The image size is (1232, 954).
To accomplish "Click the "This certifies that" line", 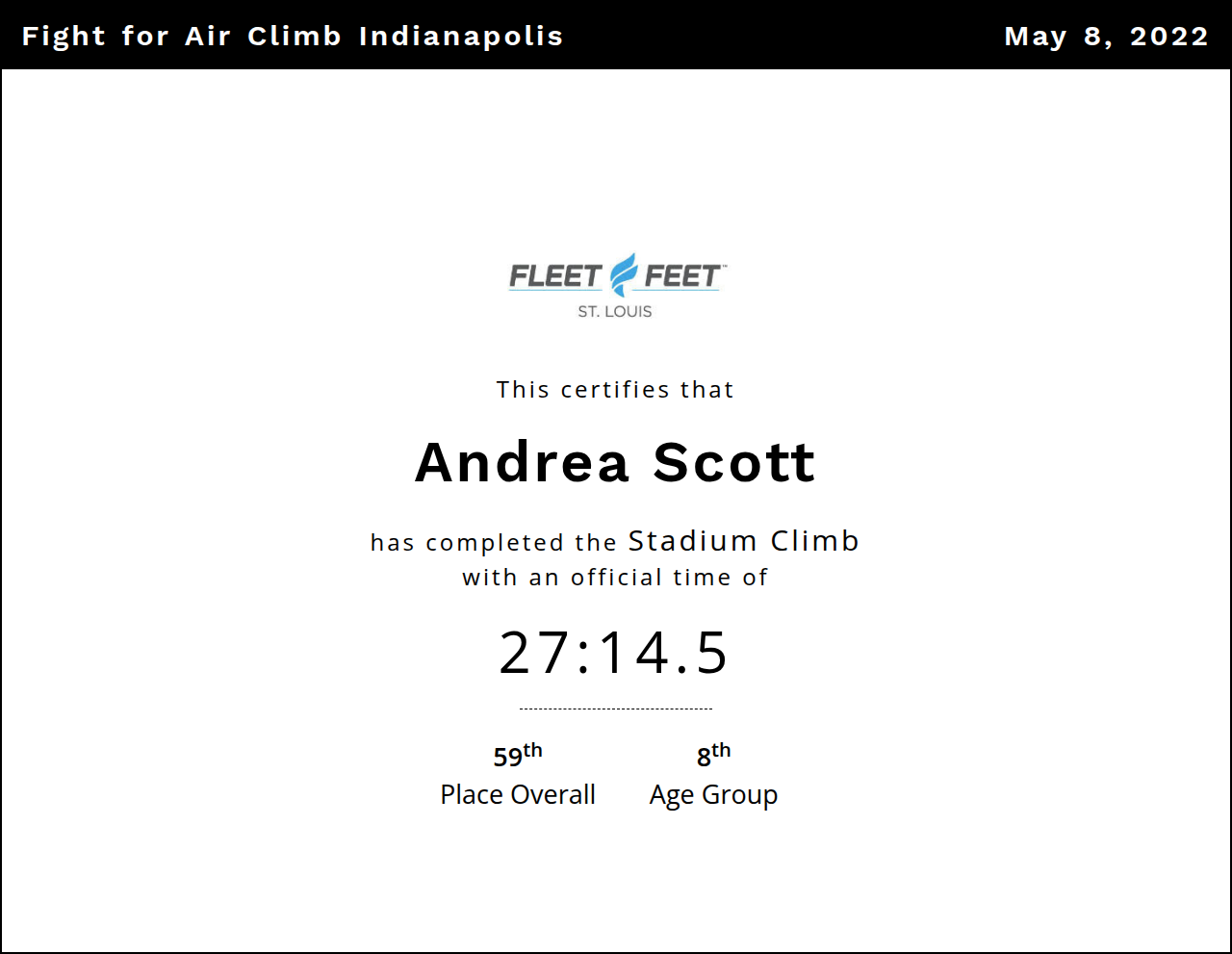I will click(x=615, y=390).
